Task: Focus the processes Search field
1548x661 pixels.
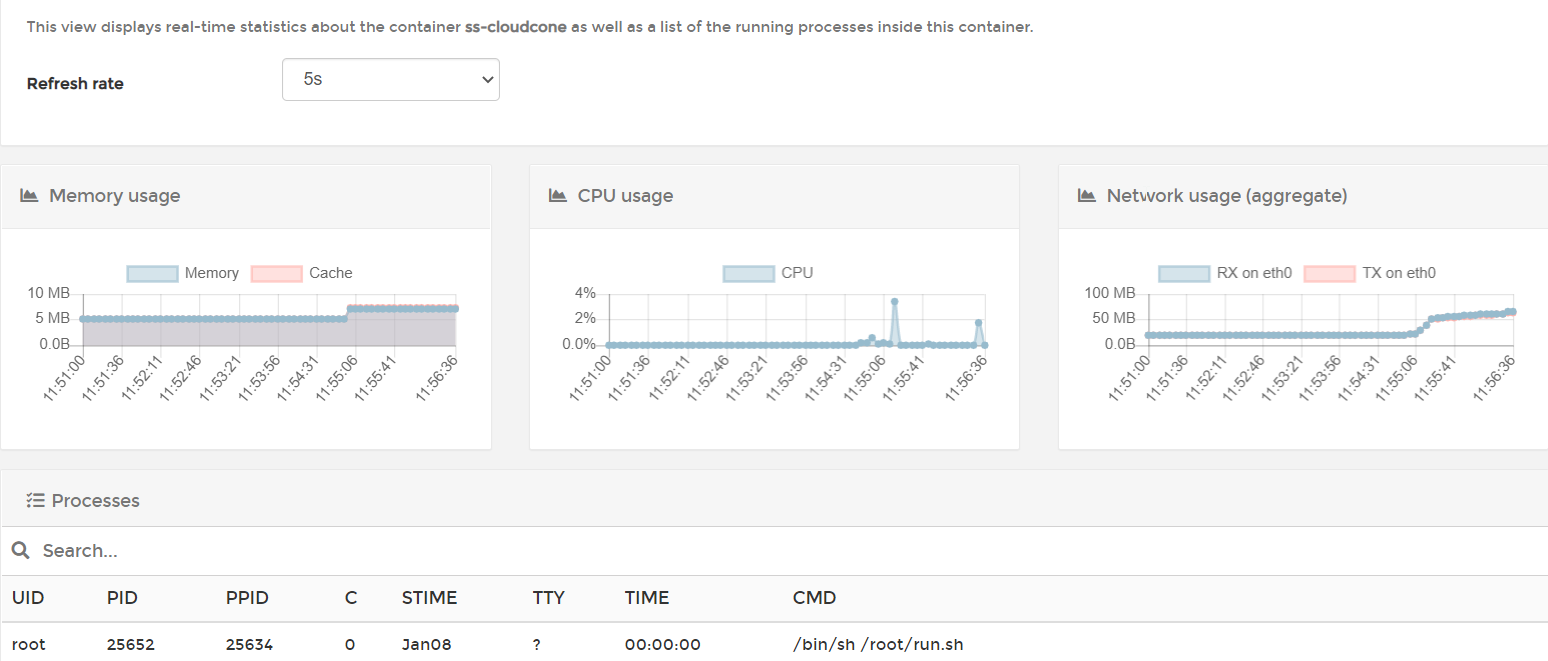Action: pyautogui.click(x=400, y=550)
